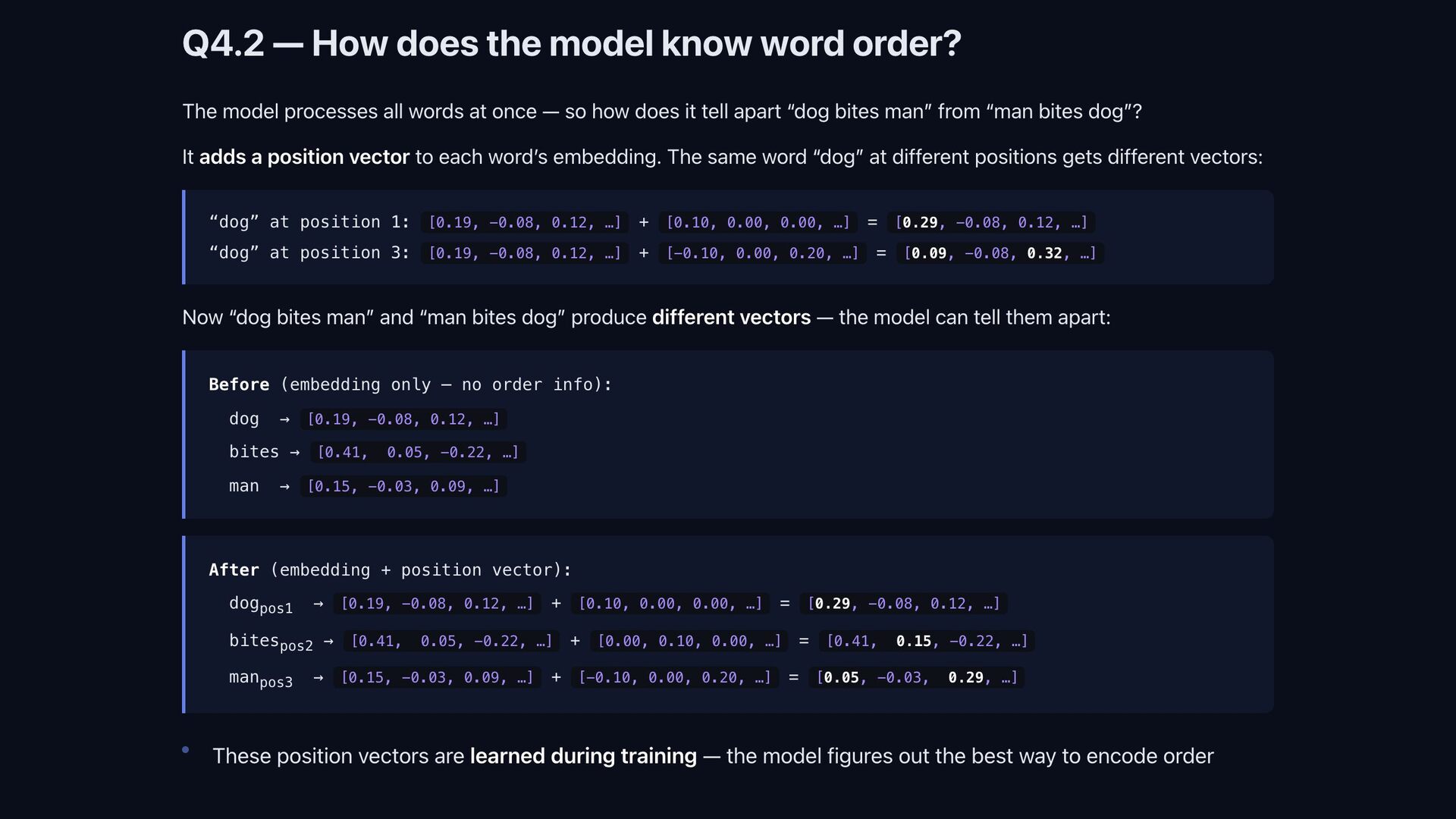1456x819 pixels.
Task: Click the embedding vector in the position 1 row
Action: tap(524, 222)
